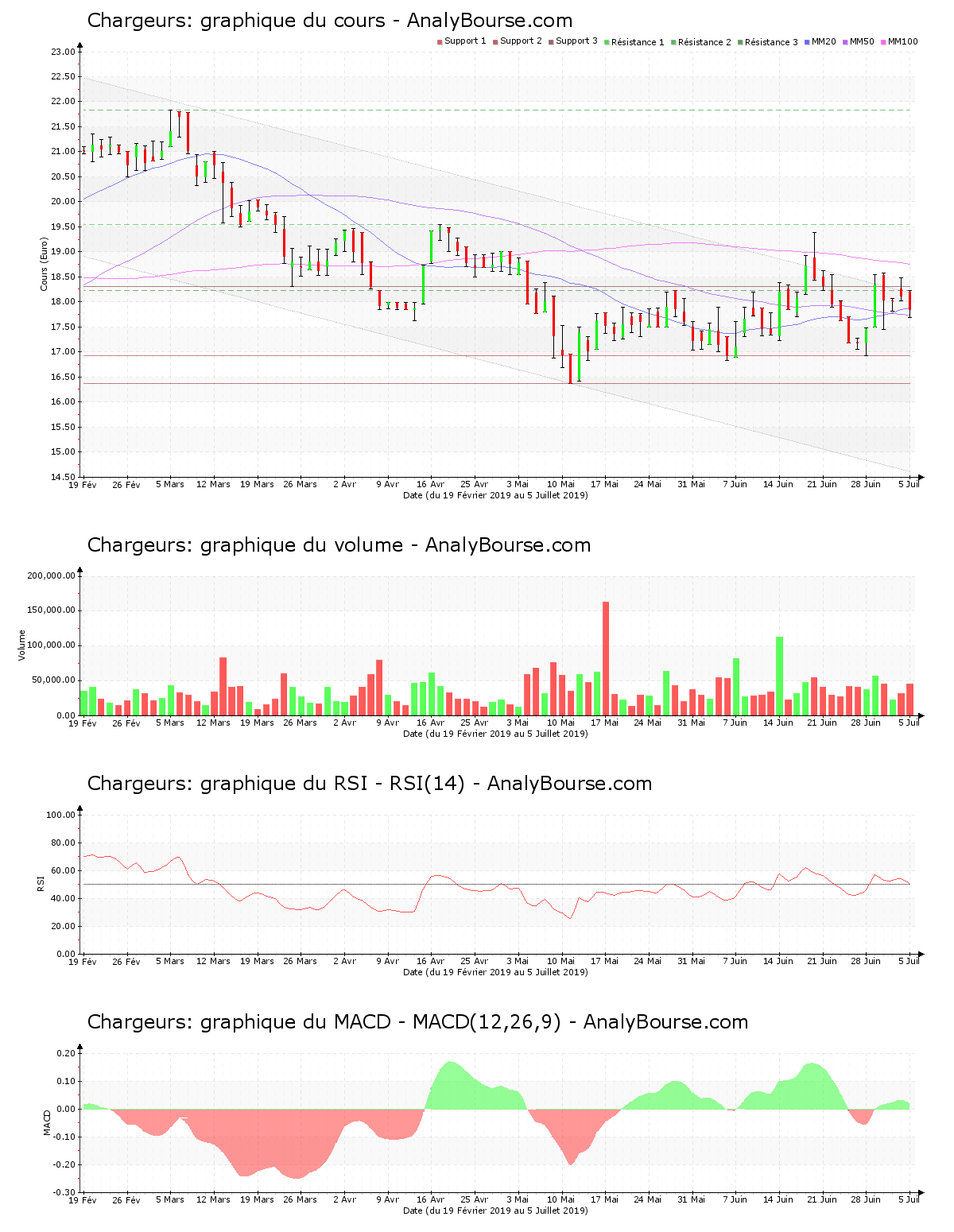Click the 0.20 MACD axis value
The height and width of the screenshot is (1232, 954).
coord(66,1053)
